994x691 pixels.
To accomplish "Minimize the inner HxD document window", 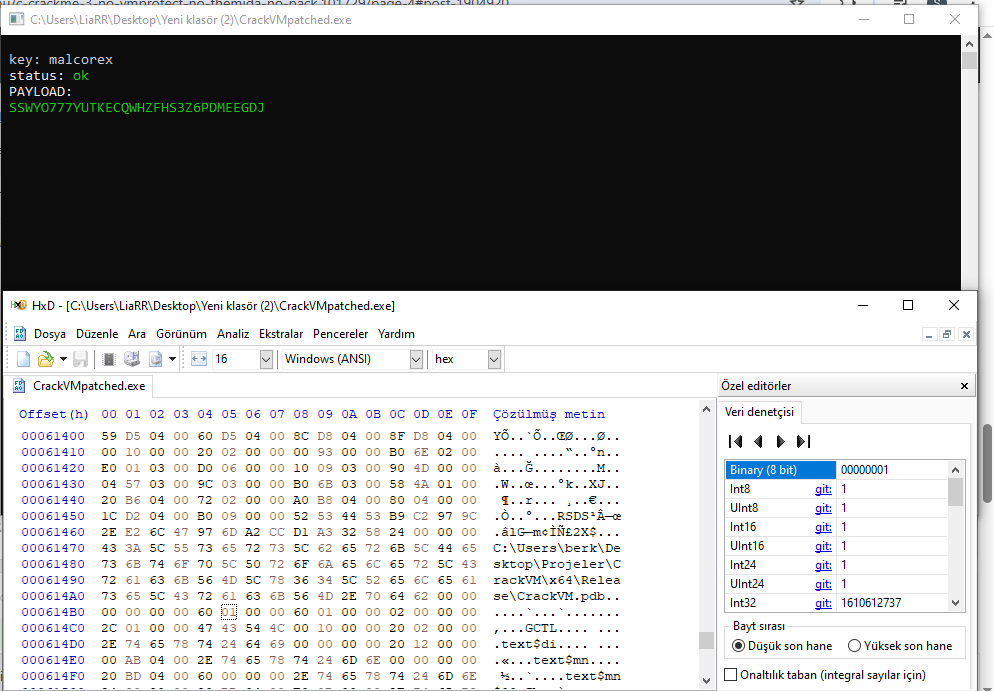I will (929, 334).
